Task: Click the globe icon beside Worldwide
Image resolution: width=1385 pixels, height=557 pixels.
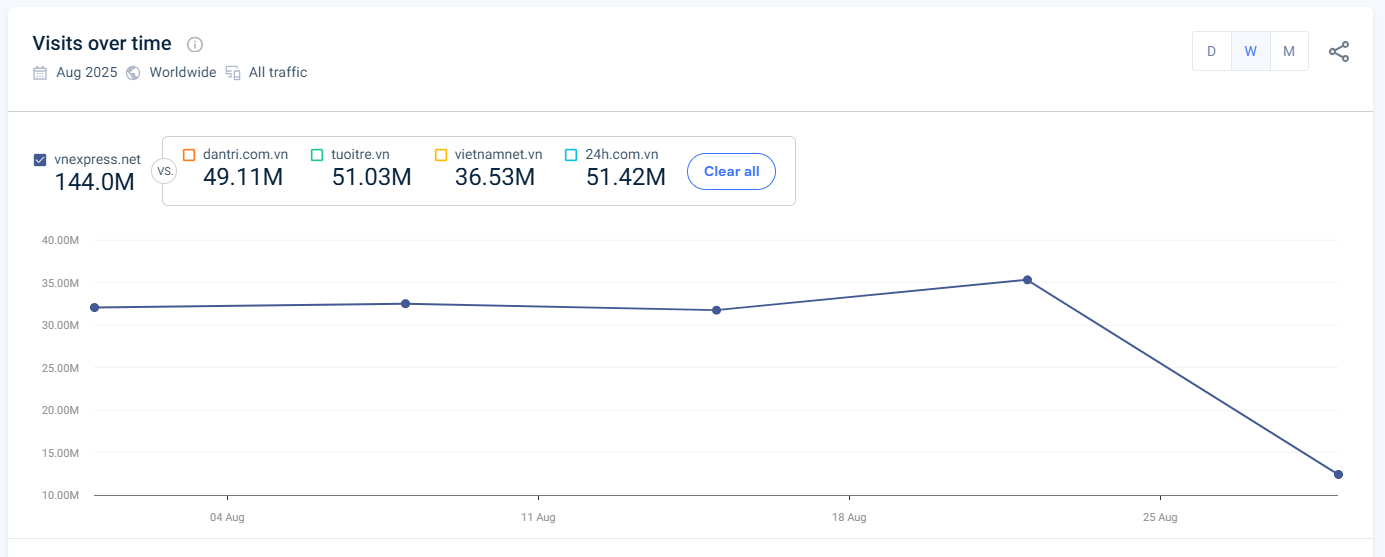Action: pos(133,73)
